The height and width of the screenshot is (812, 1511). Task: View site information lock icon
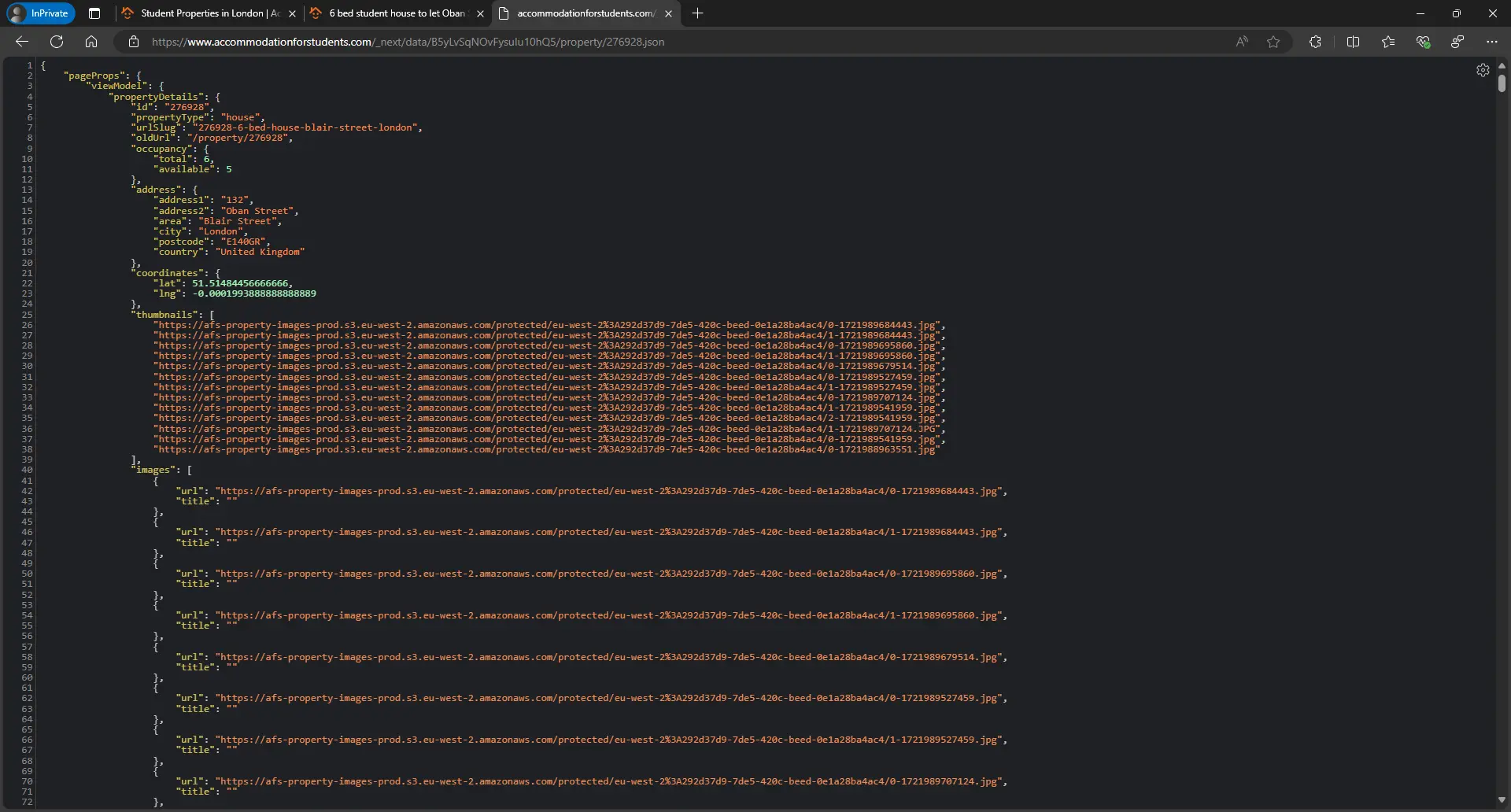[134, 42]
